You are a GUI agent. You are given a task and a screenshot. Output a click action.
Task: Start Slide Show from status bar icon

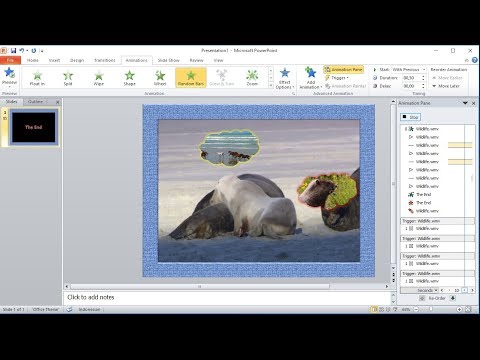point(395,310)
